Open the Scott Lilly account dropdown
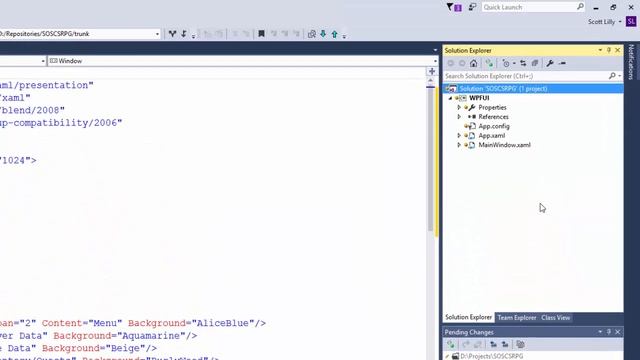This screenshot has width=640, height=360. click(x=604, y=22)
